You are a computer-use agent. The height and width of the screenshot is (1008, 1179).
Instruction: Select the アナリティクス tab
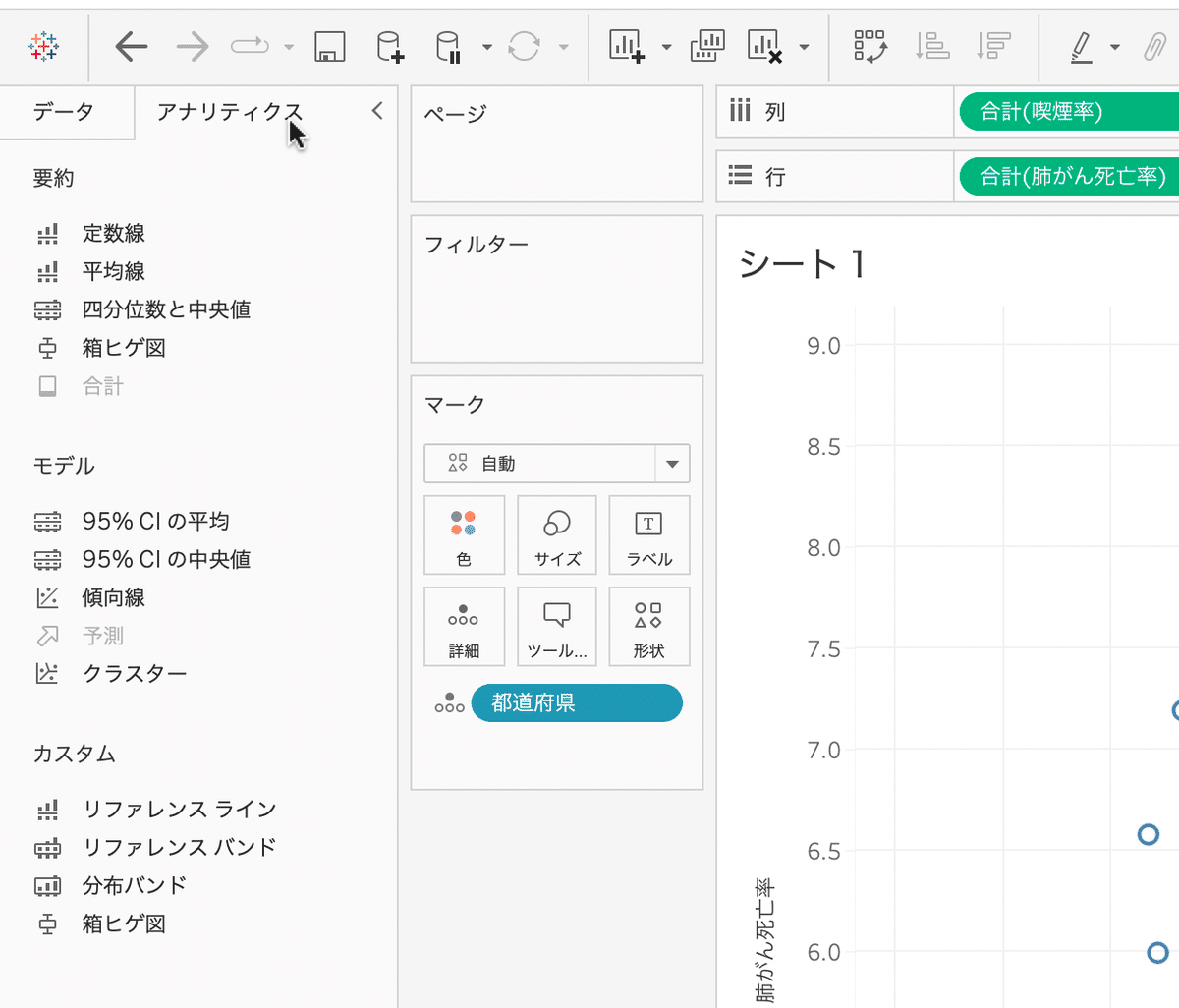coord(229,112)
